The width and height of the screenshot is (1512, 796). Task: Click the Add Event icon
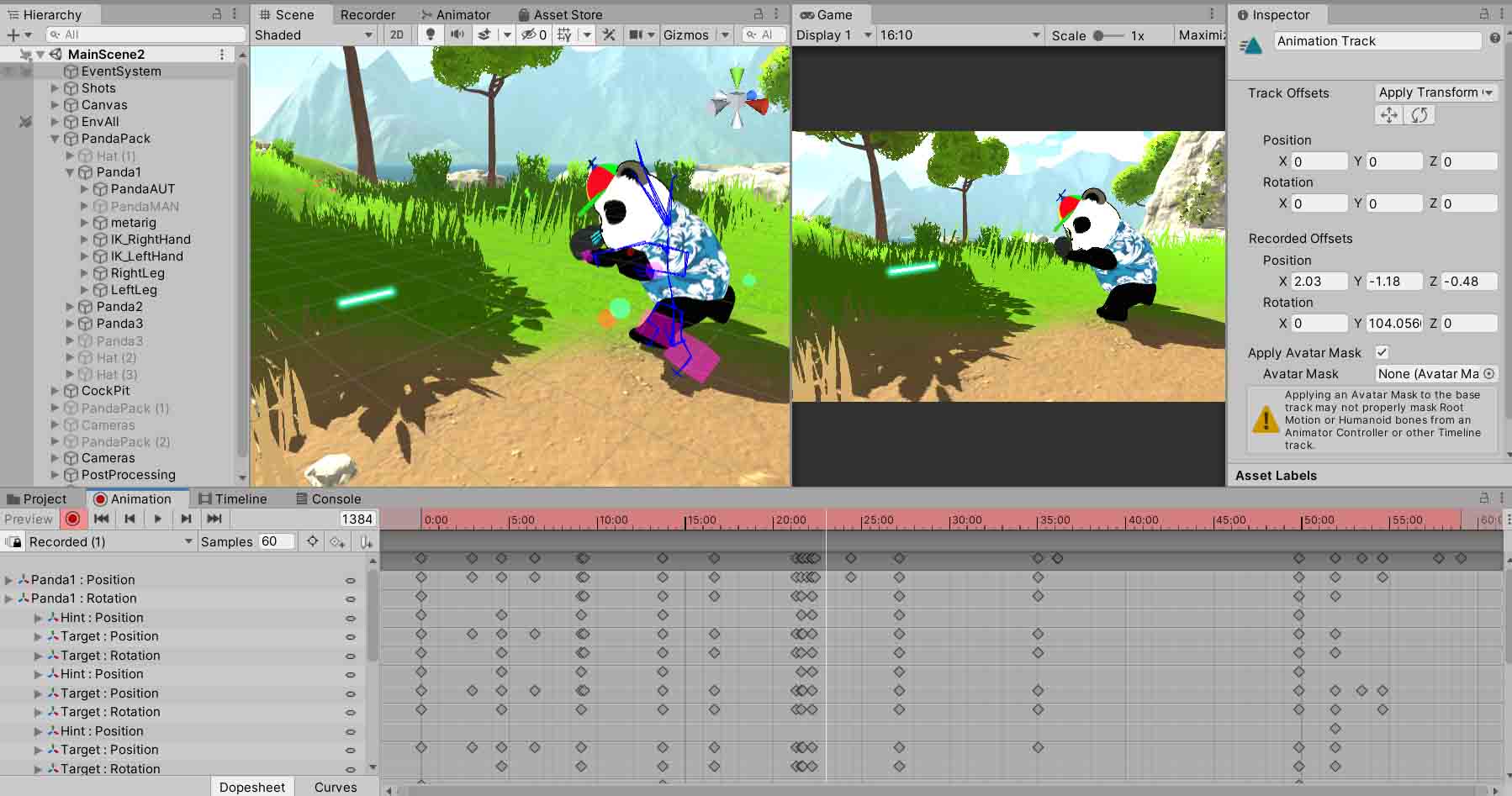tap(366, 542)
